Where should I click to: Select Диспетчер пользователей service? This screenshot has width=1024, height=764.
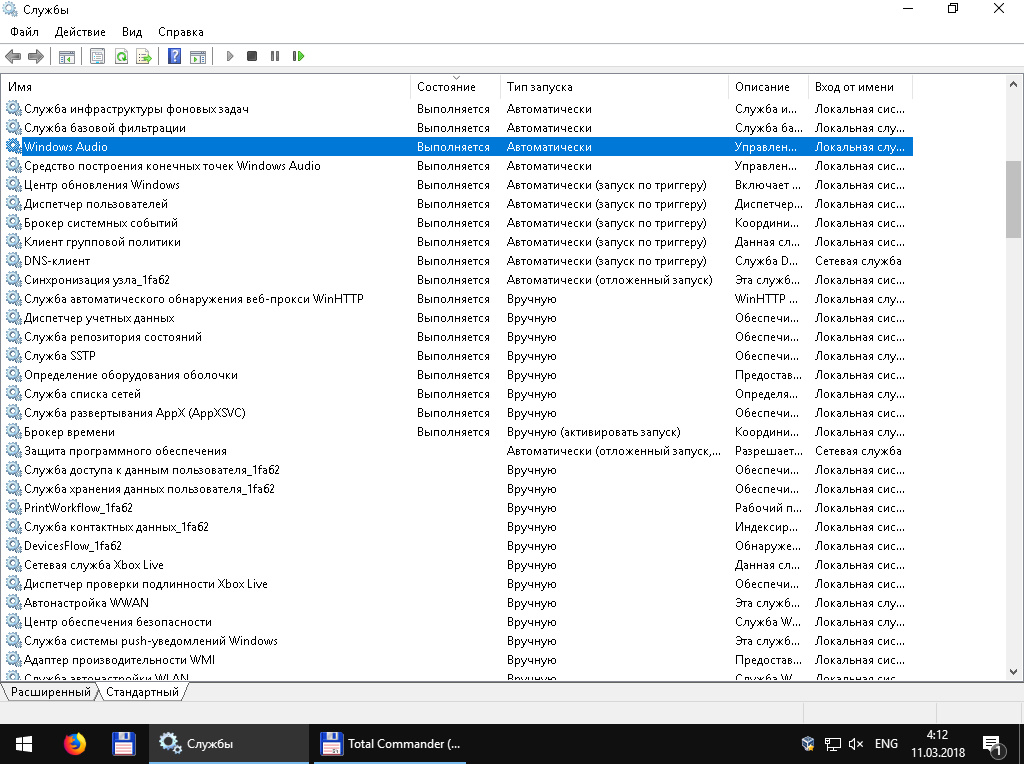pyautogui.click(x=96, y=204)
